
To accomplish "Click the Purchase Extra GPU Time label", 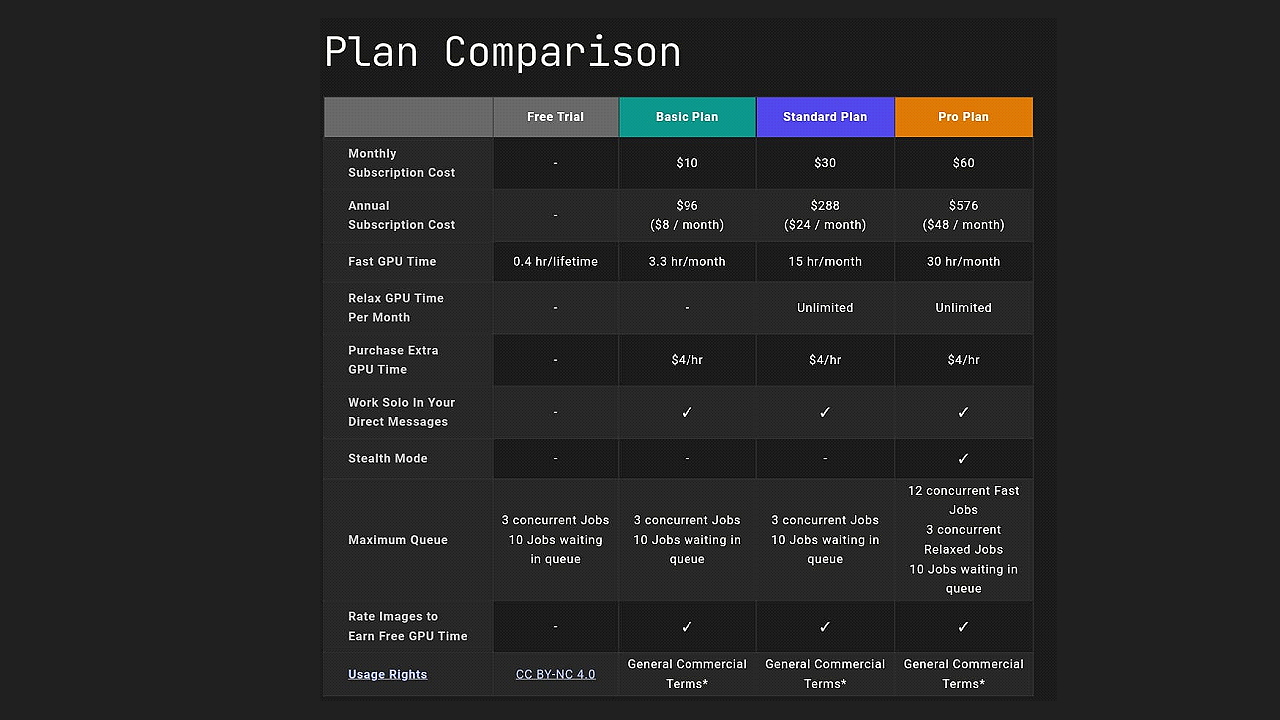I will 393,360.
